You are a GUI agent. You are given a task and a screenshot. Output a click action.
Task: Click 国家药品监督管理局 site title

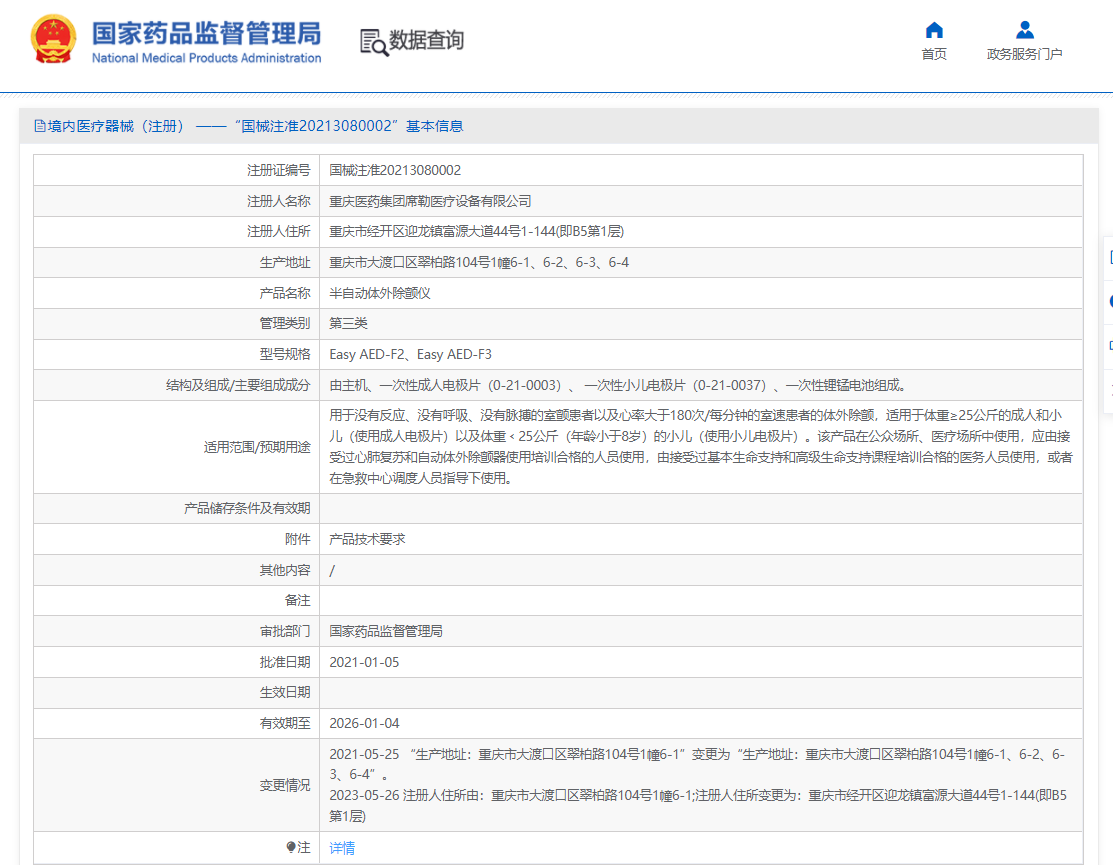(207, 33)
